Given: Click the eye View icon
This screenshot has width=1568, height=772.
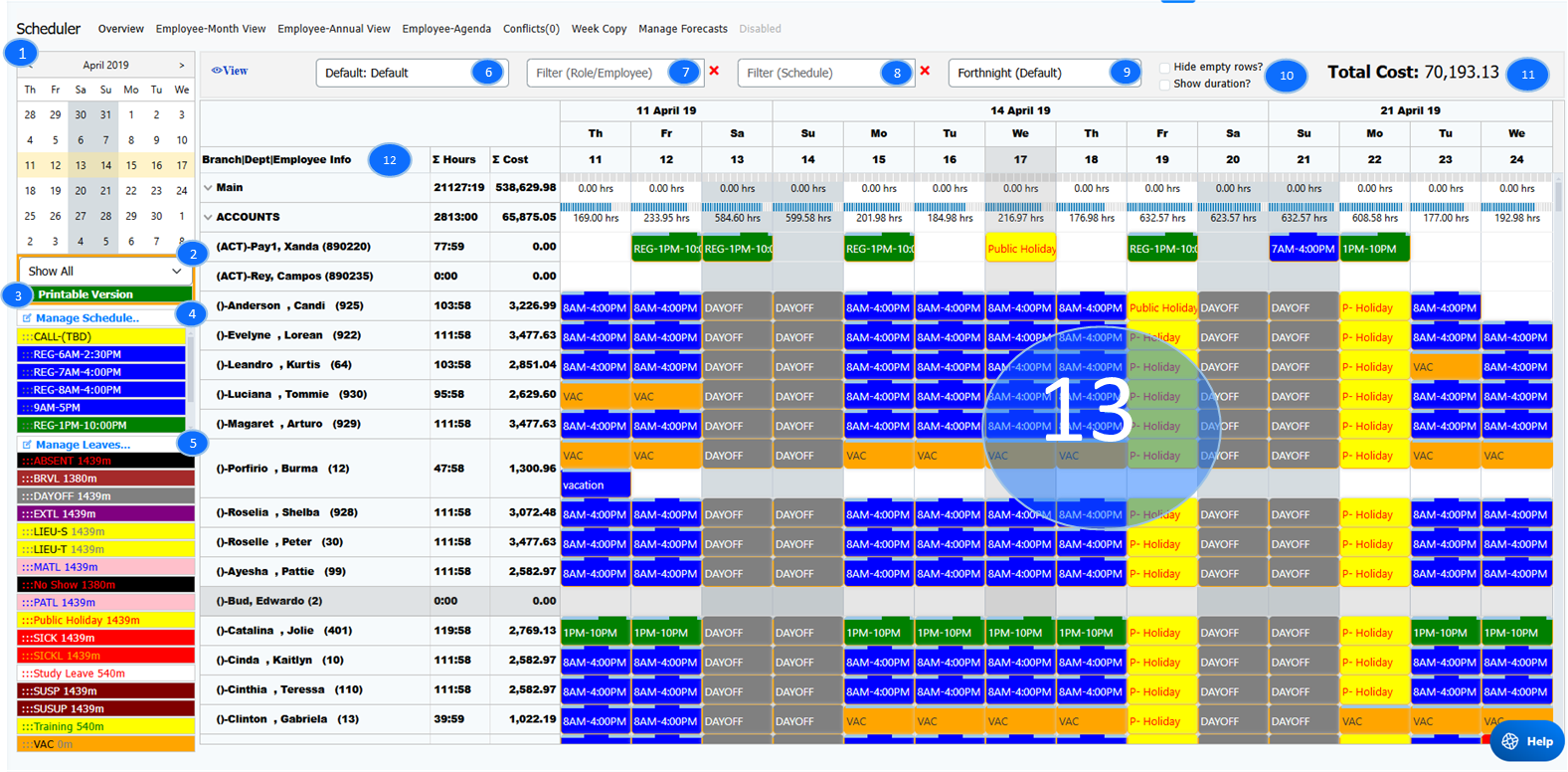Looking at the screenshot, I should (x=217, y=71).
